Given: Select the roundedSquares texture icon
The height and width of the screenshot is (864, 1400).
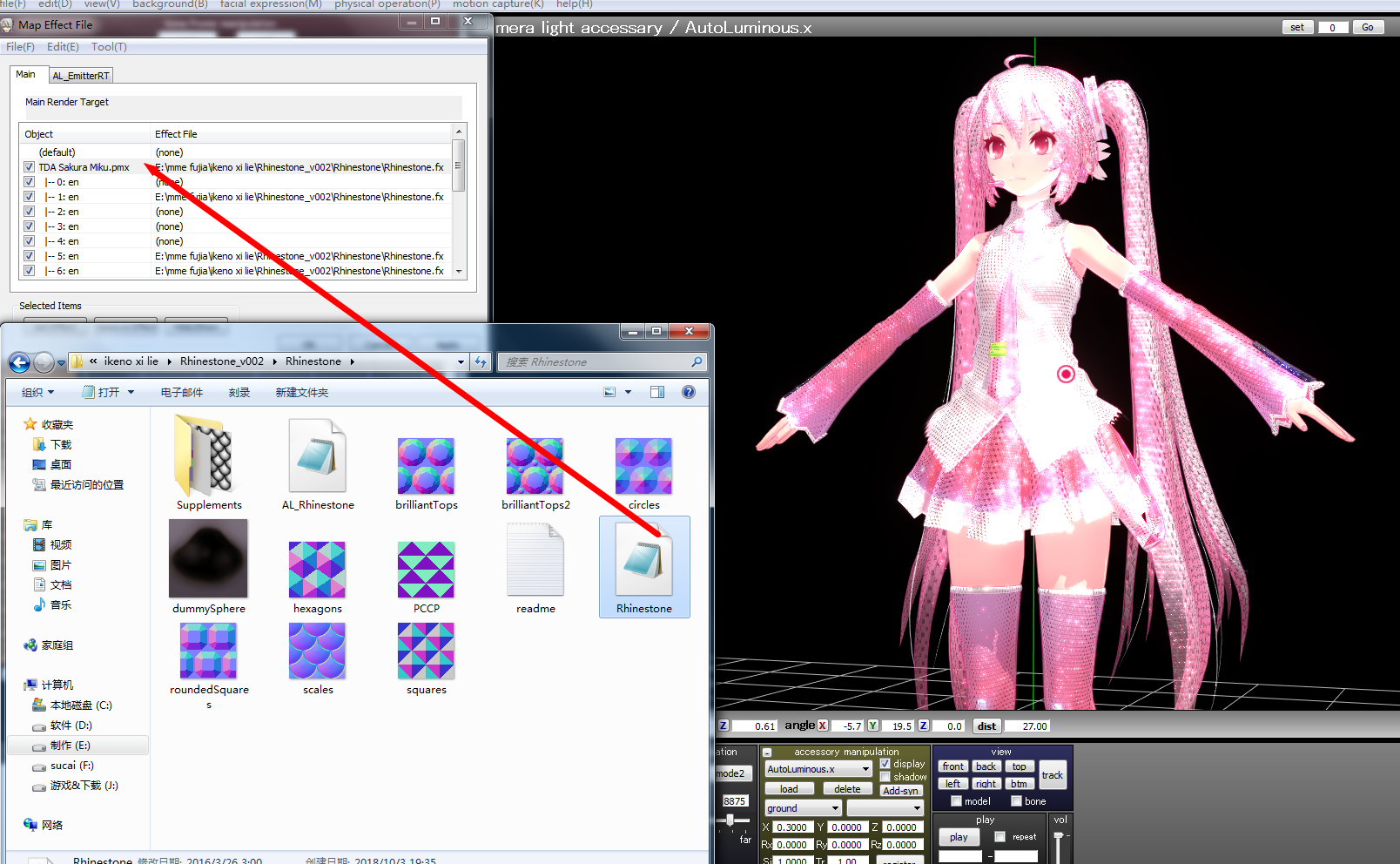Looking at the screenshot, I should coord(208,651).
